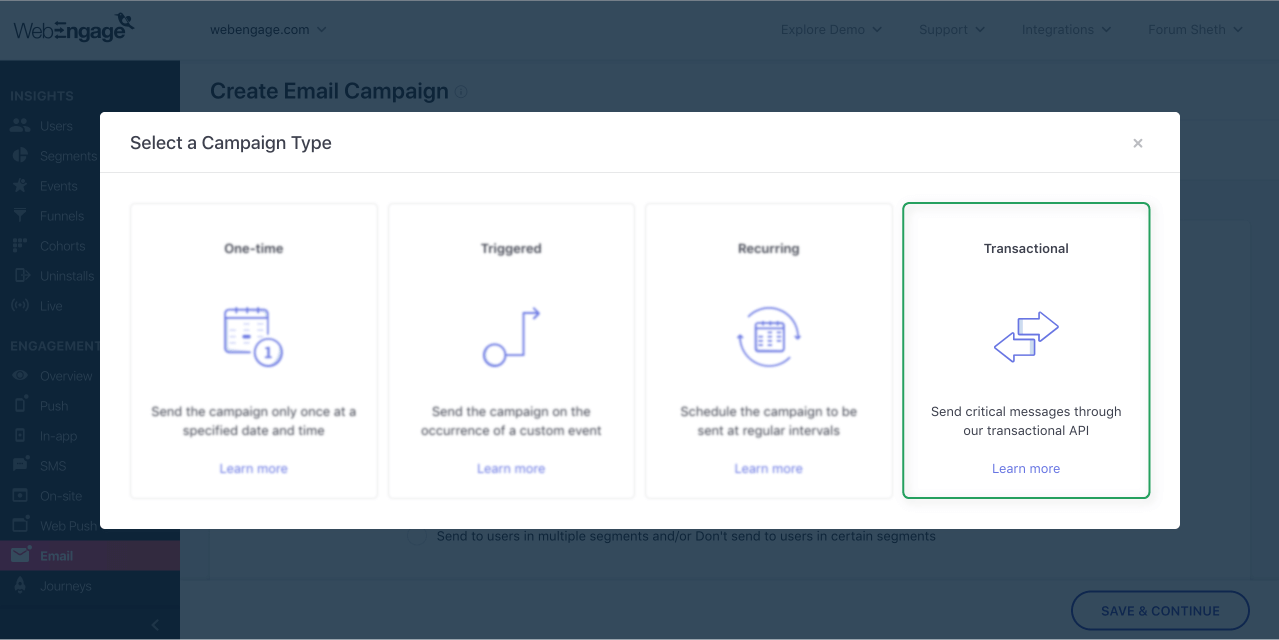Image resolution: width=1279 pixels, height=640 pixels.
Task: Click the Triggered event path icon
Action: point(511,337)
